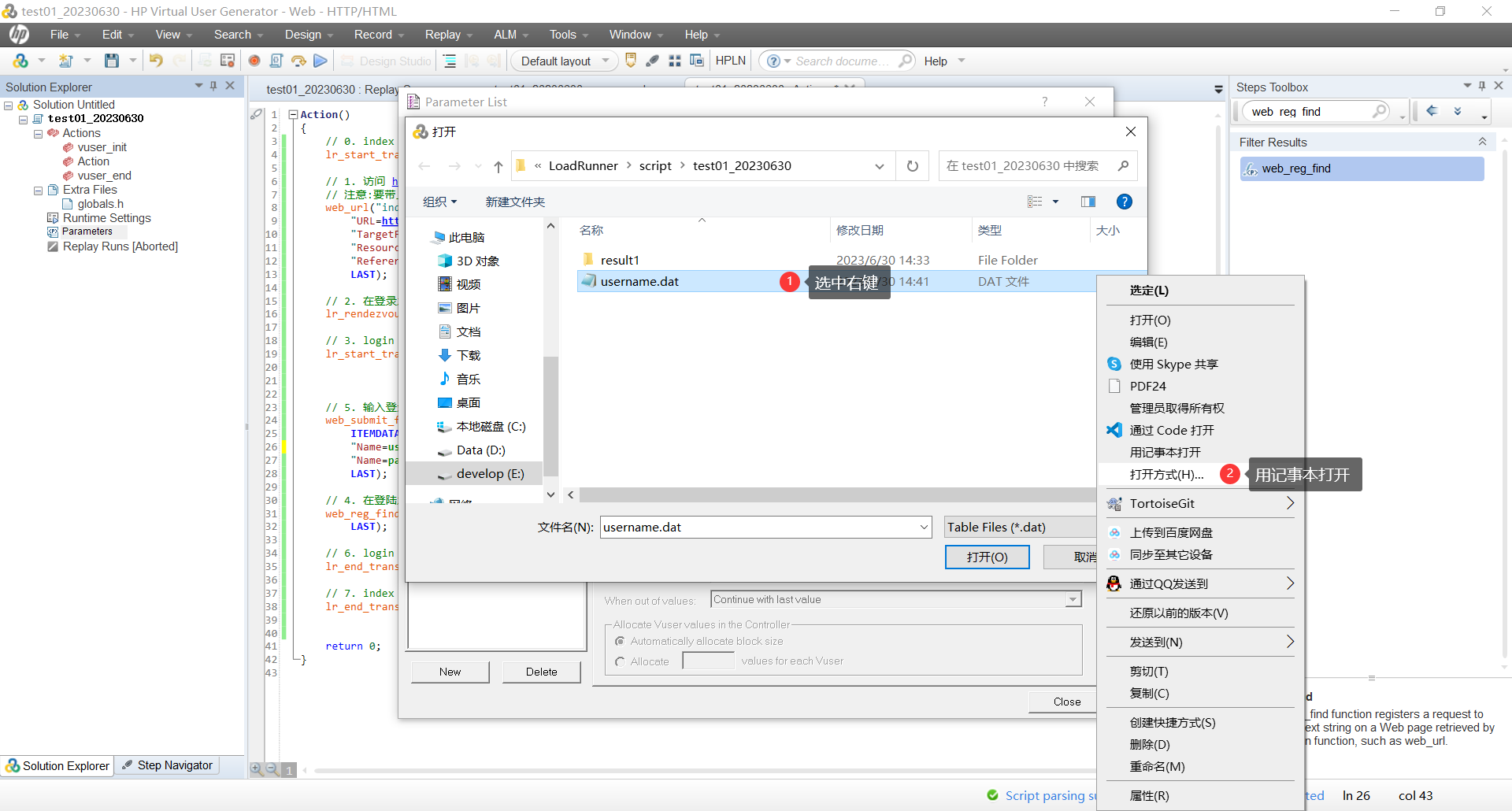Start recording with the red Record icon
1512x811 pixels.
click(254, 61)
